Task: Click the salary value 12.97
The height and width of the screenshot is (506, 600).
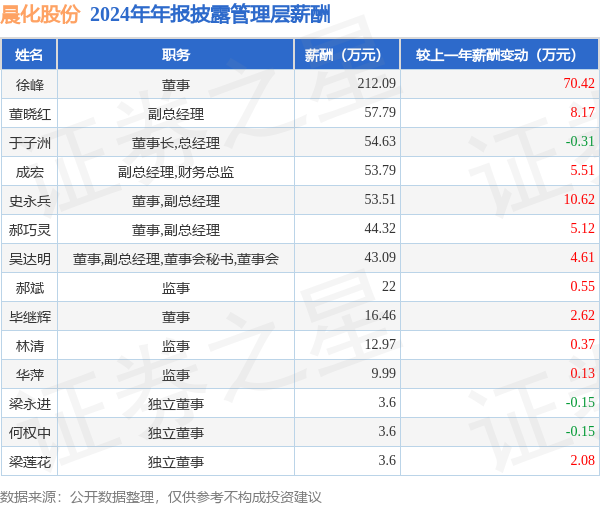Action: [380, 345]
